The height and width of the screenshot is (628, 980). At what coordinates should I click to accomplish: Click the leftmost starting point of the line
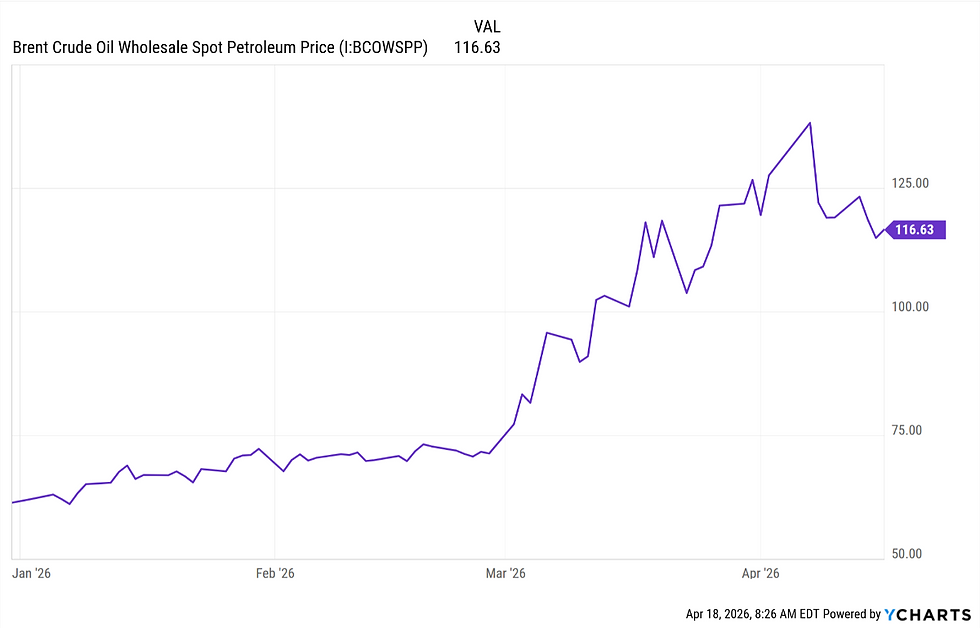(13, 502)
